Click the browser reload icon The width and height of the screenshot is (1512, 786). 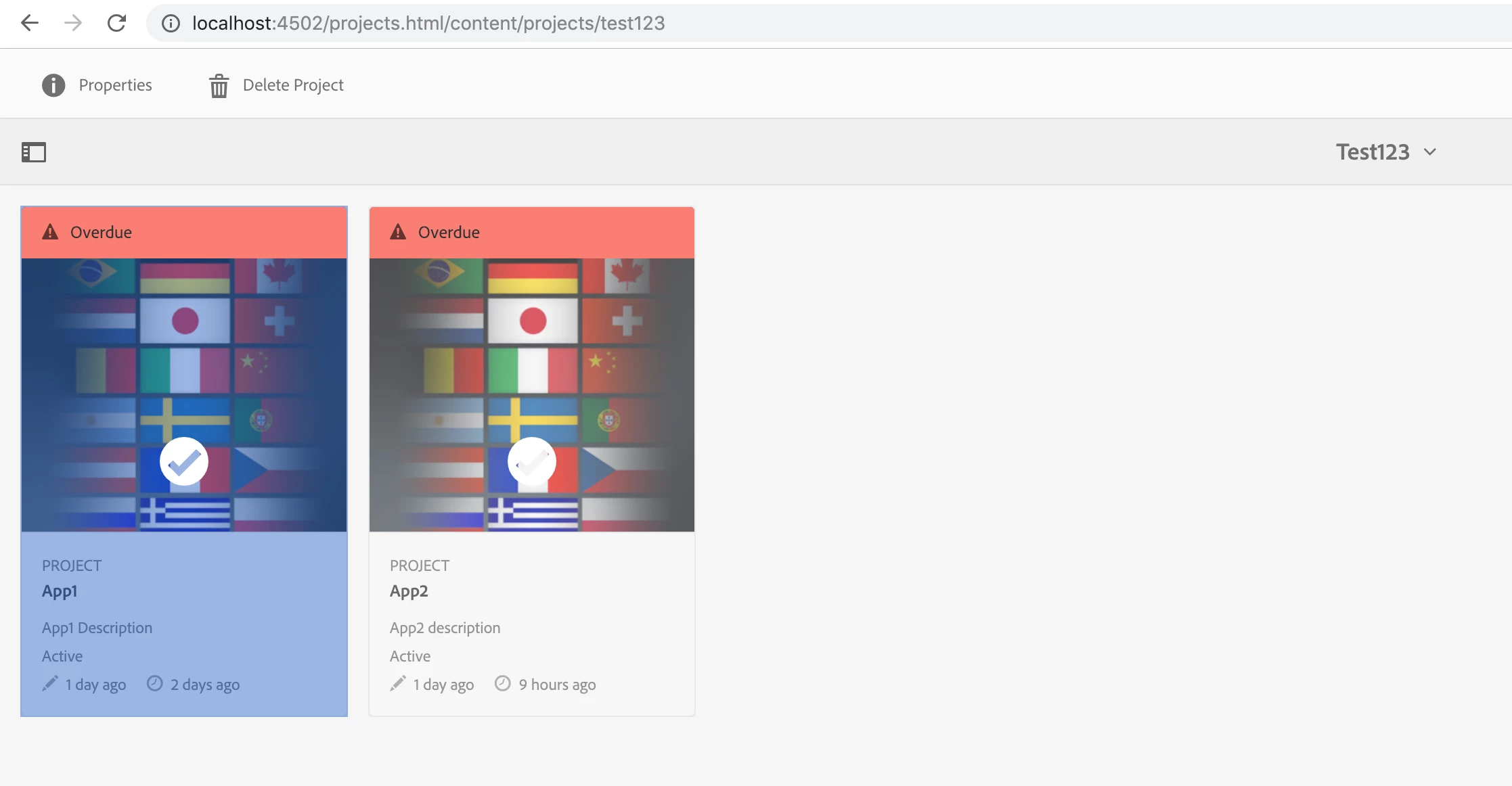[x=116, y=23]
